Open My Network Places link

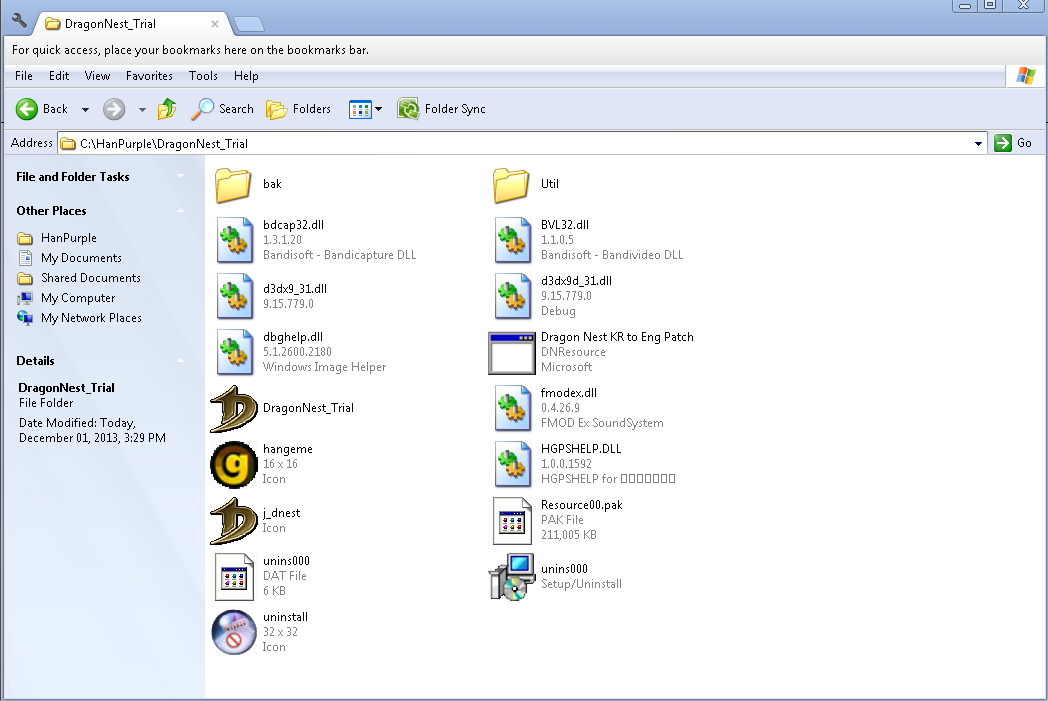80,318
